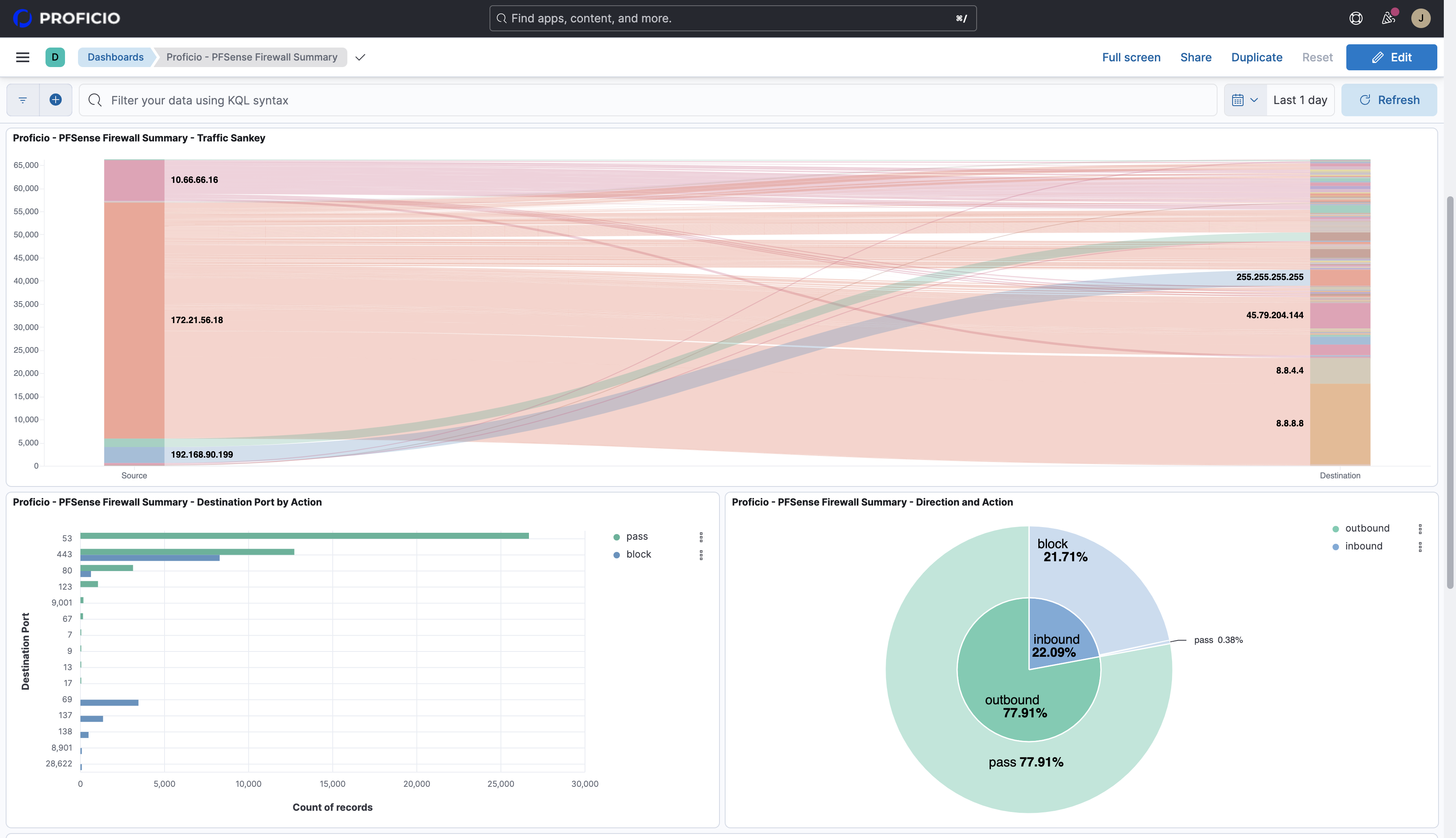
Task: Open the calendar quick date dropdown
Action: point(1245,100)
